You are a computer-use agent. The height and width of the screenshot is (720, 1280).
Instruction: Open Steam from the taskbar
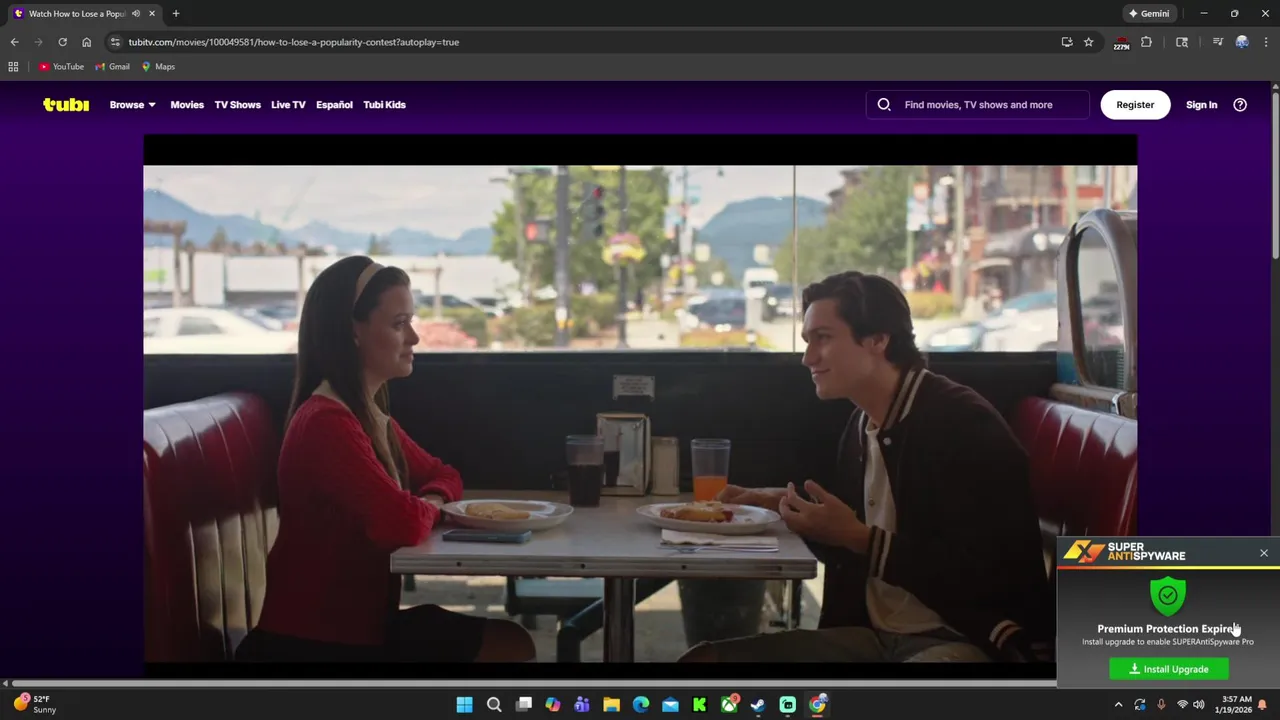[758, 705]
